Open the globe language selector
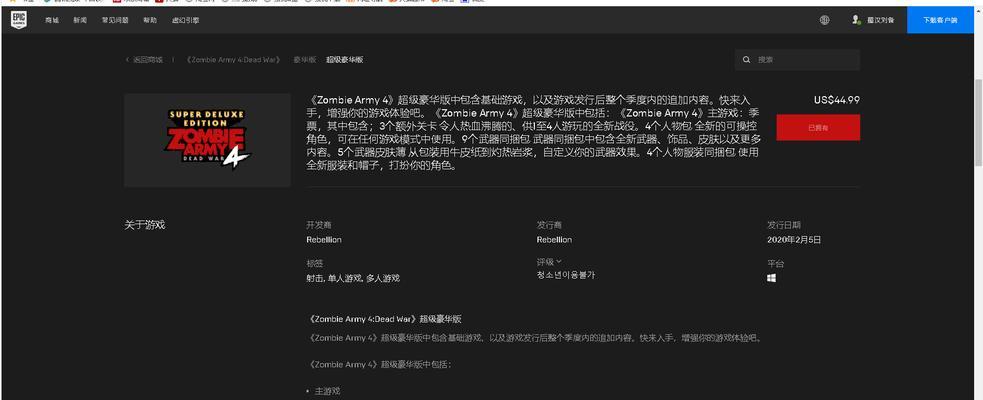 [x=824, y=20]
